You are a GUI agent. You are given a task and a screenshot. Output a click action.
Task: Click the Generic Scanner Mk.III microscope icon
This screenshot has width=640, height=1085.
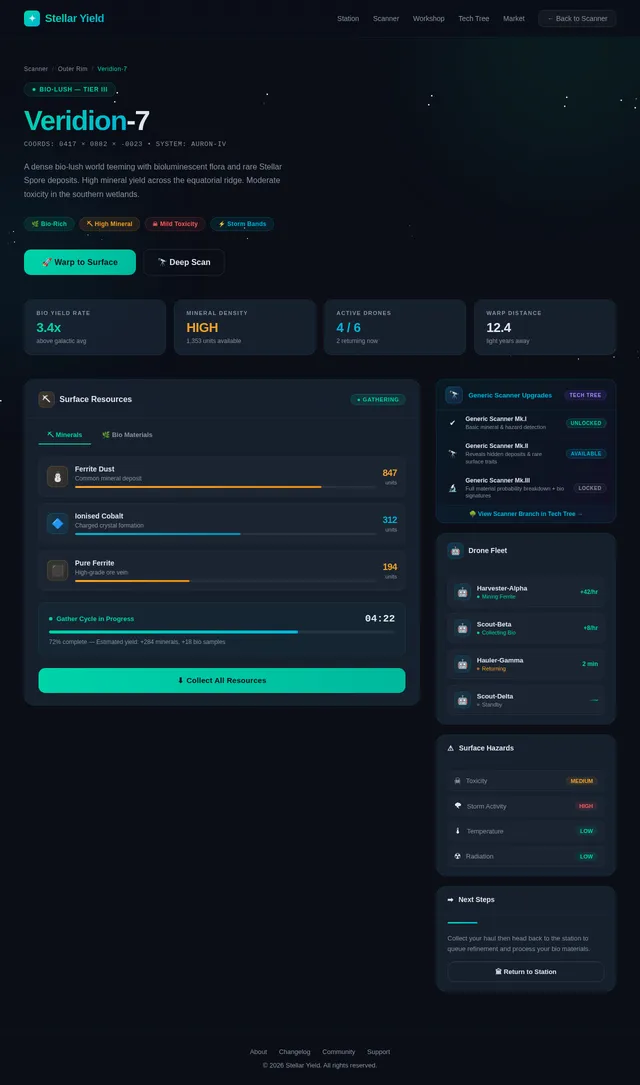coord(452,488)
